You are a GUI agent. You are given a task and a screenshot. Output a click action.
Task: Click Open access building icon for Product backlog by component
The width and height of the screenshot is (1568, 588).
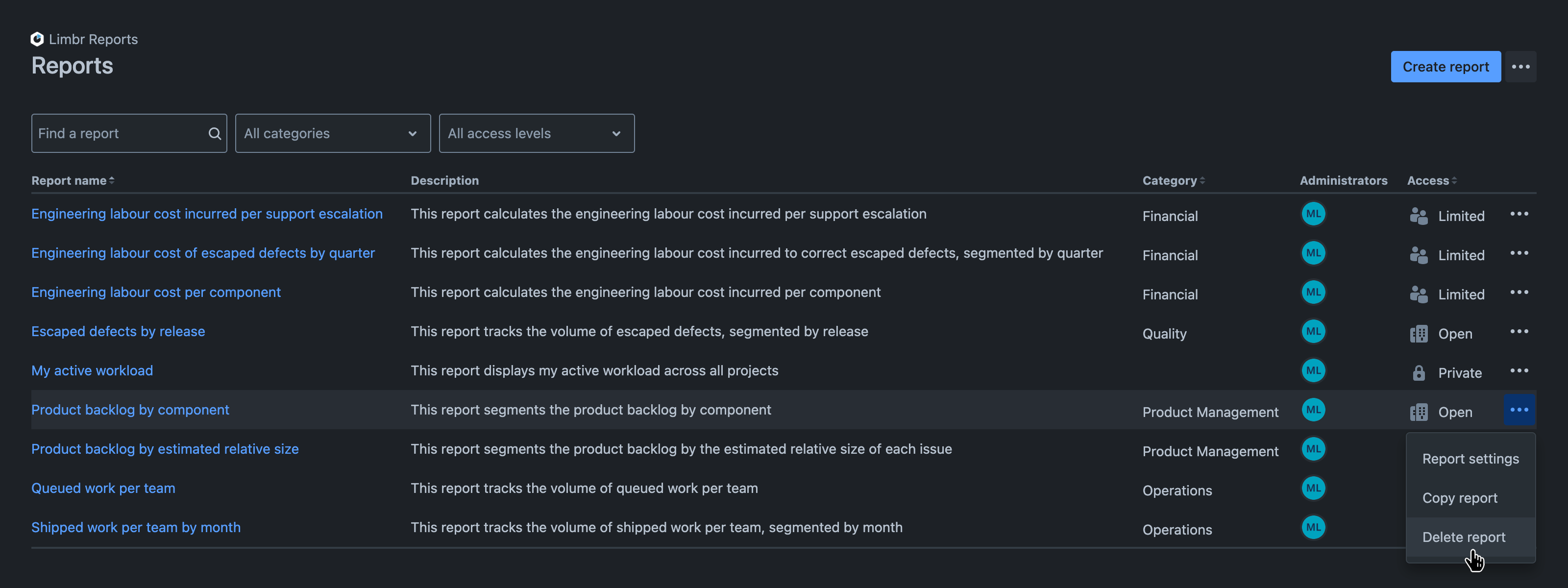[x=1418, y=412]
